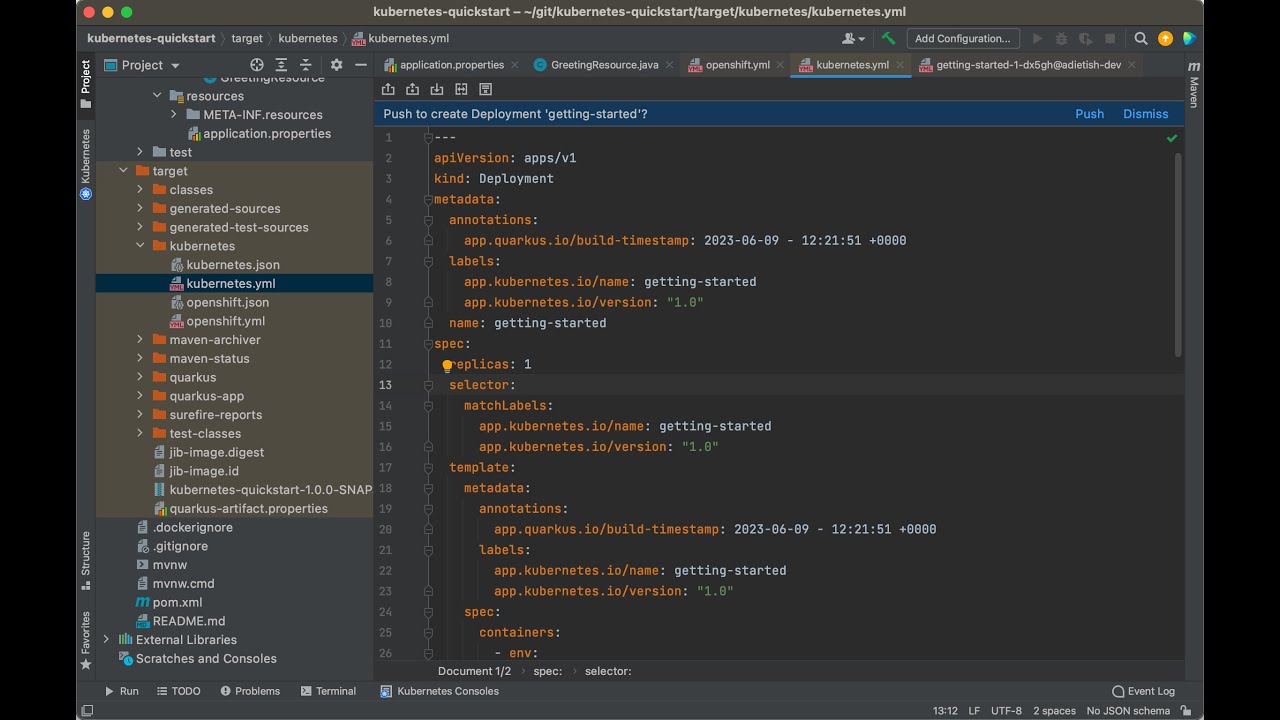Expand the META-INF.resources folder
The width and height of the screenshot is (1280, 720).
pos(174,115)
